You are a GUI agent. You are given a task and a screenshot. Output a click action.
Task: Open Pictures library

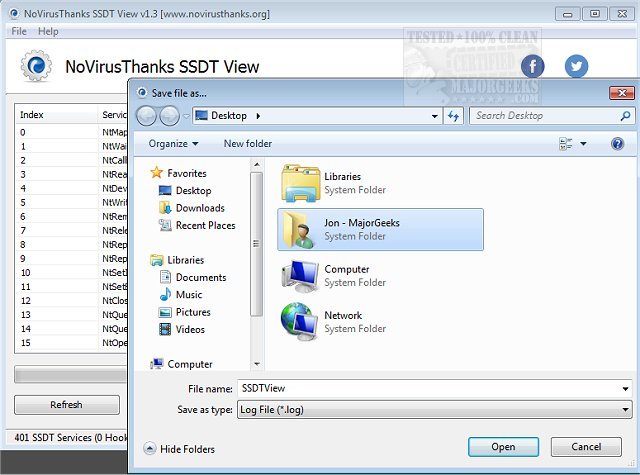[x=184, y=312]
